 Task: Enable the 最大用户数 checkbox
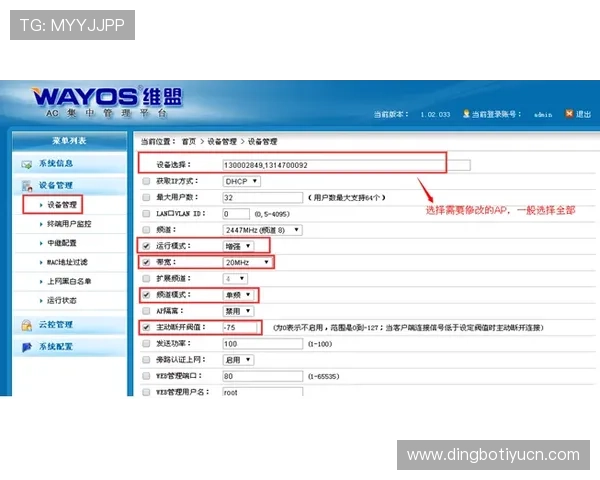click(146, 197)
